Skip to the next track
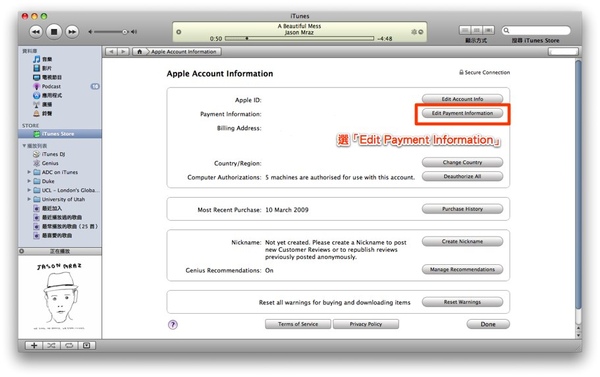Viewport: 600px width, 377px height. click(x=72, y=32)
